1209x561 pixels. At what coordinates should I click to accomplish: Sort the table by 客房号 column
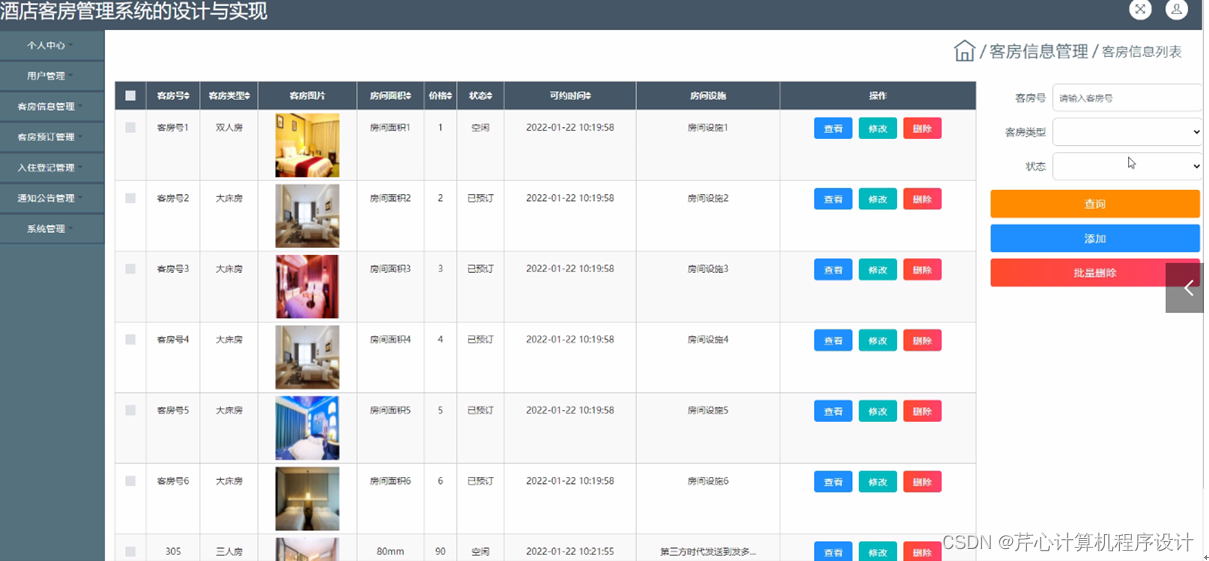(173, 96)
